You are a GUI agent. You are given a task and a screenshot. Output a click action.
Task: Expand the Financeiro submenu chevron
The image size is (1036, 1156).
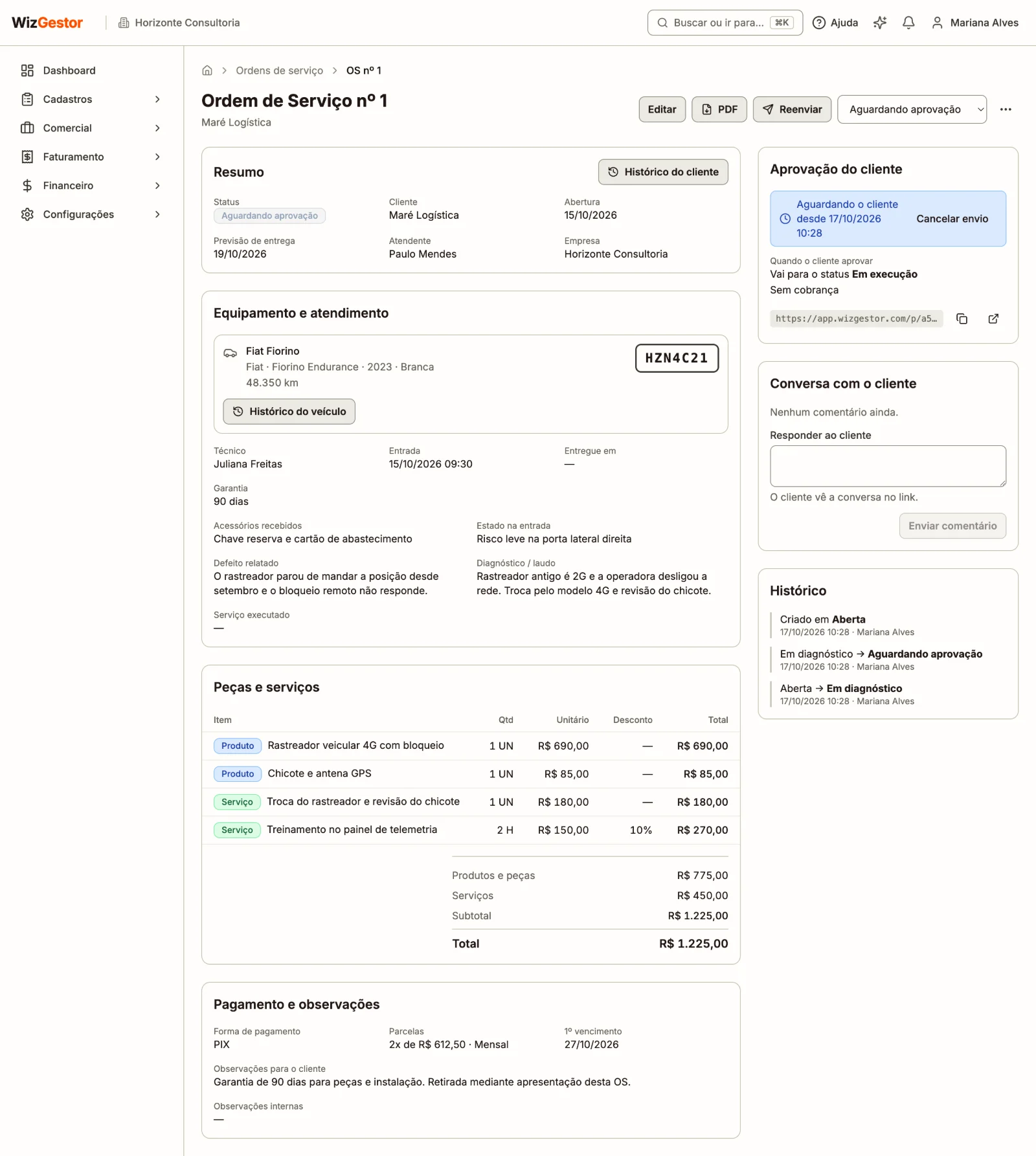[x=157, y=186]
